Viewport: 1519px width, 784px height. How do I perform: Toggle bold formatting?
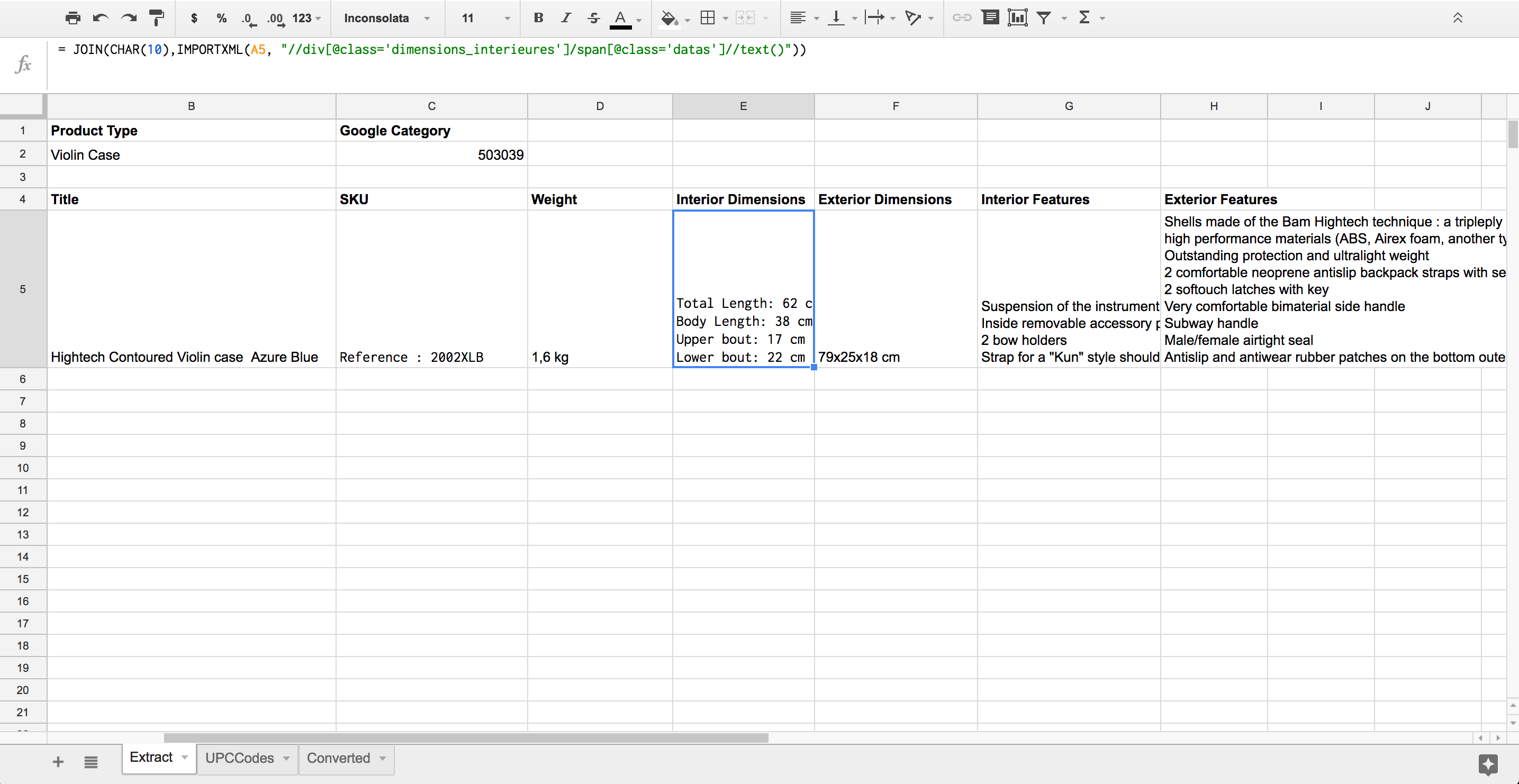click(538, 19)
